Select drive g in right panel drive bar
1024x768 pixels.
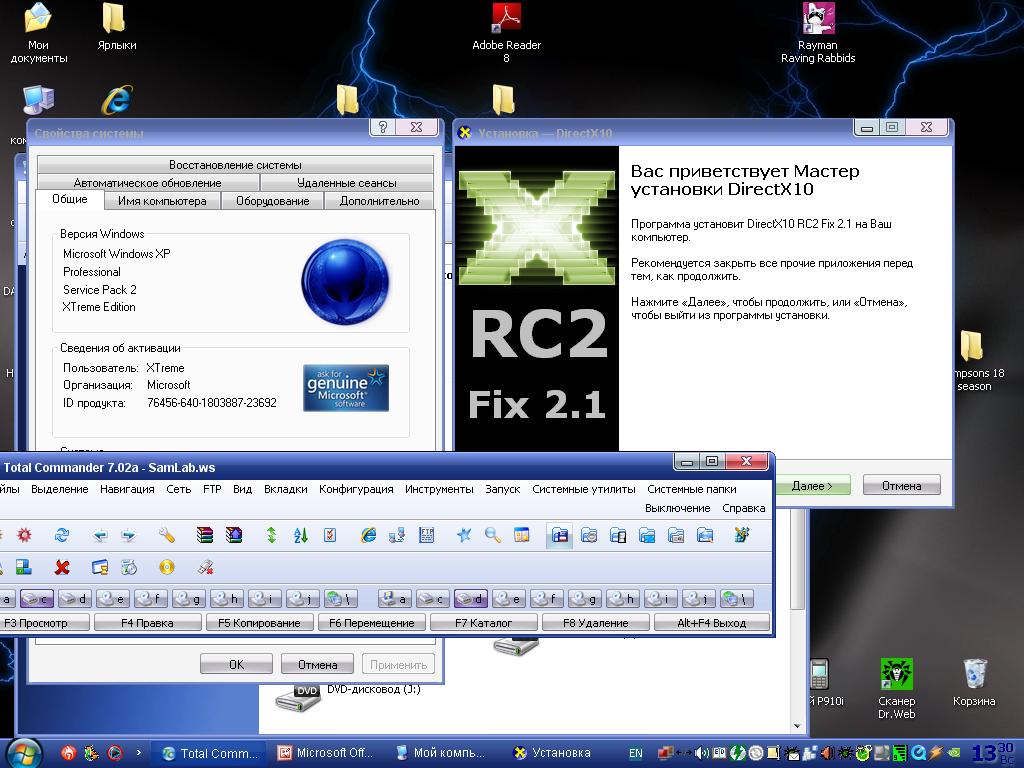[585, 598]
